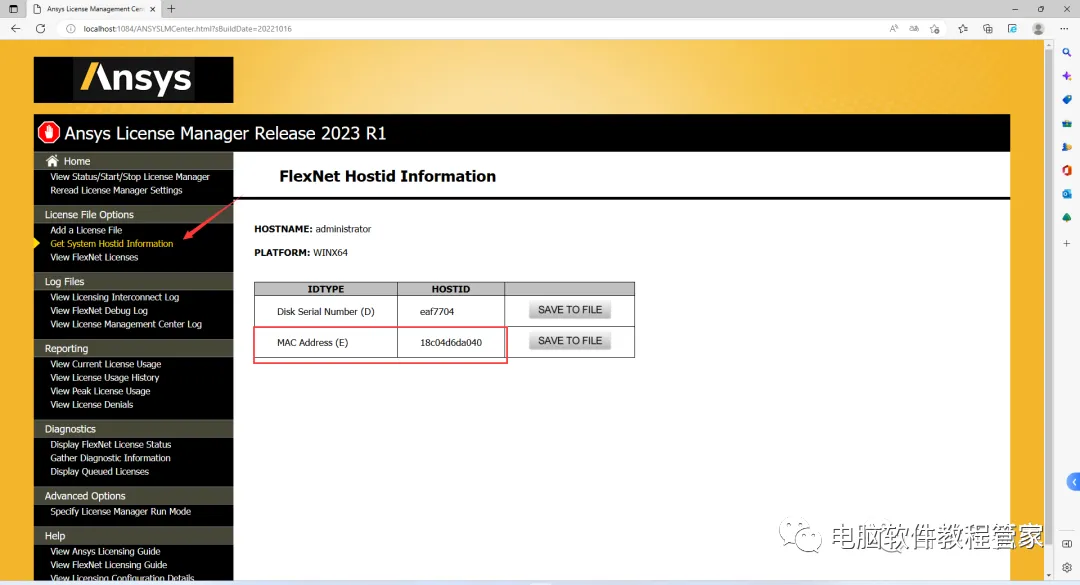This screenshot has height=585, width=1080.
Task: Open the sidebar Discover sparkle icon
Action: [x=1067, y=76]
